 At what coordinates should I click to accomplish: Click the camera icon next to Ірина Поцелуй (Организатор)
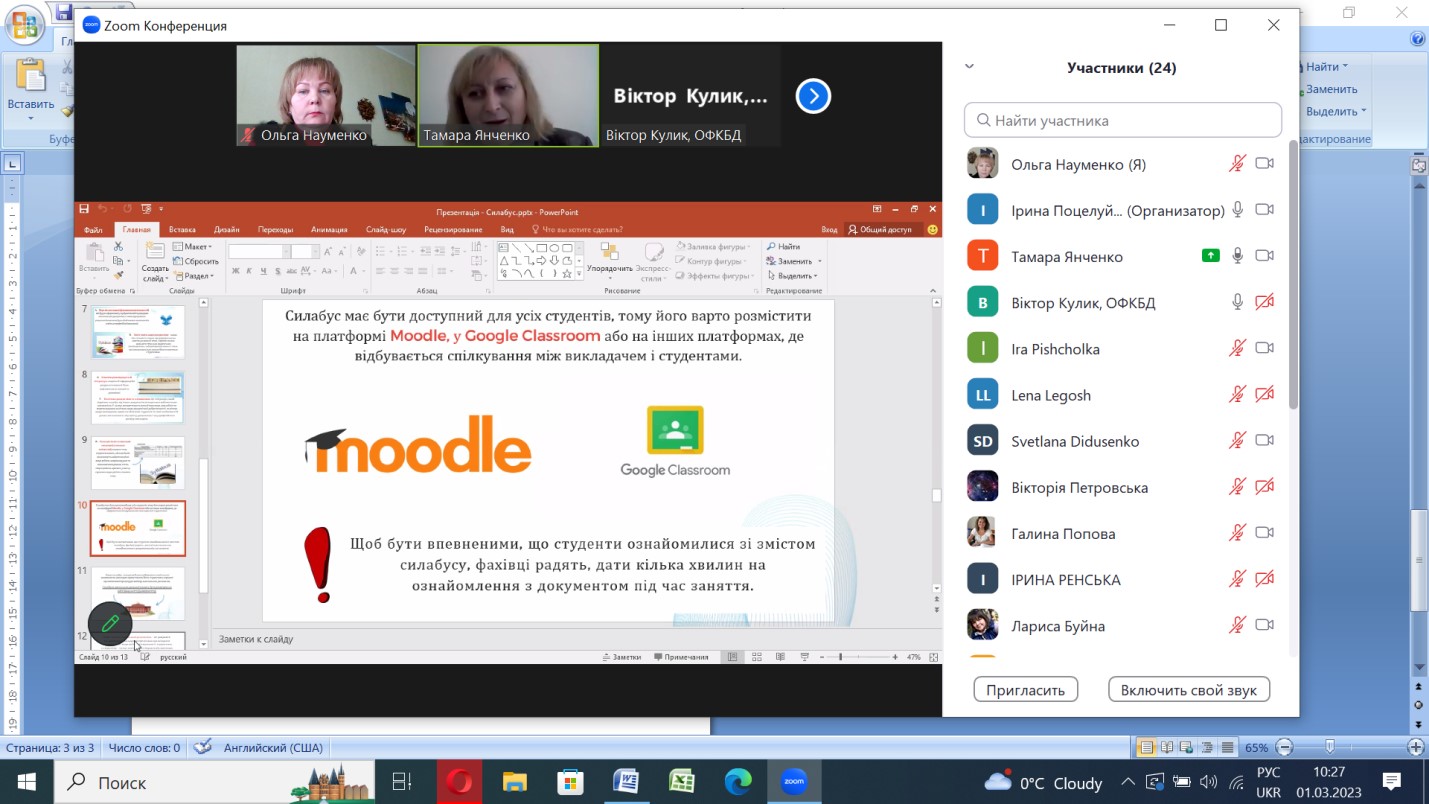click(1264, 209)
